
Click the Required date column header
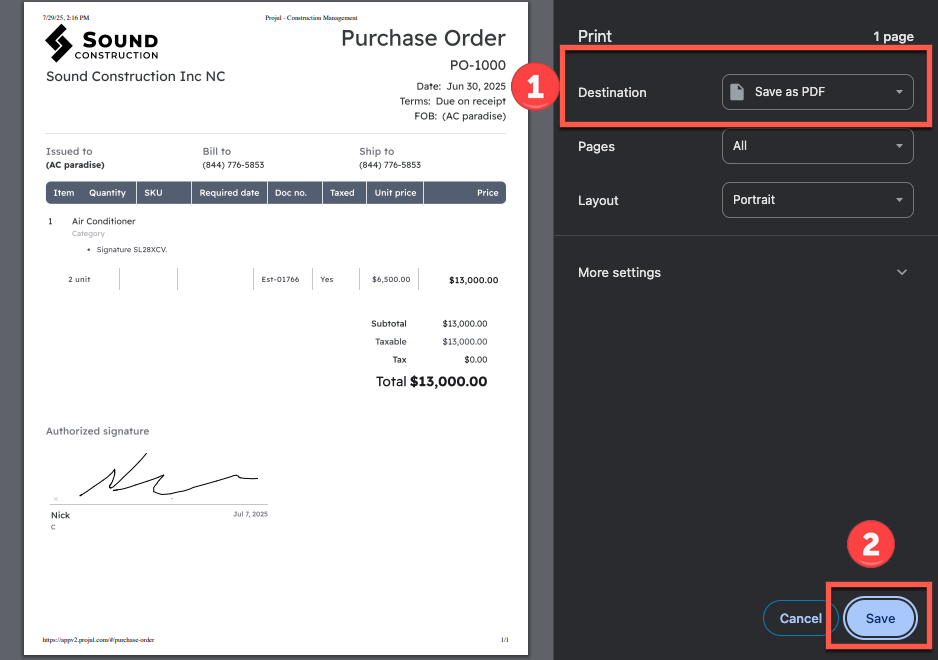229,193
